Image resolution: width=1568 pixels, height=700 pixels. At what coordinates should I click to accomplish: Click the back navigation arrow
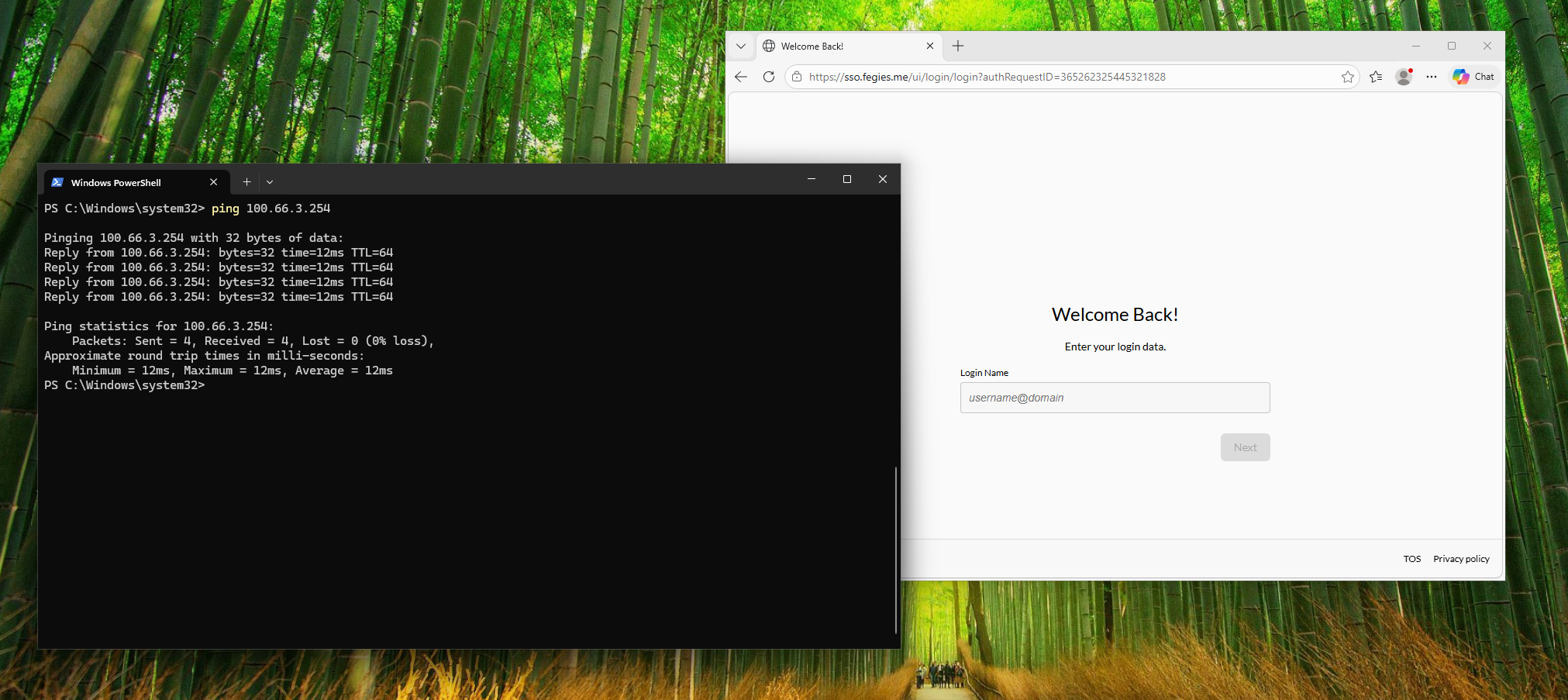[740, 77]
